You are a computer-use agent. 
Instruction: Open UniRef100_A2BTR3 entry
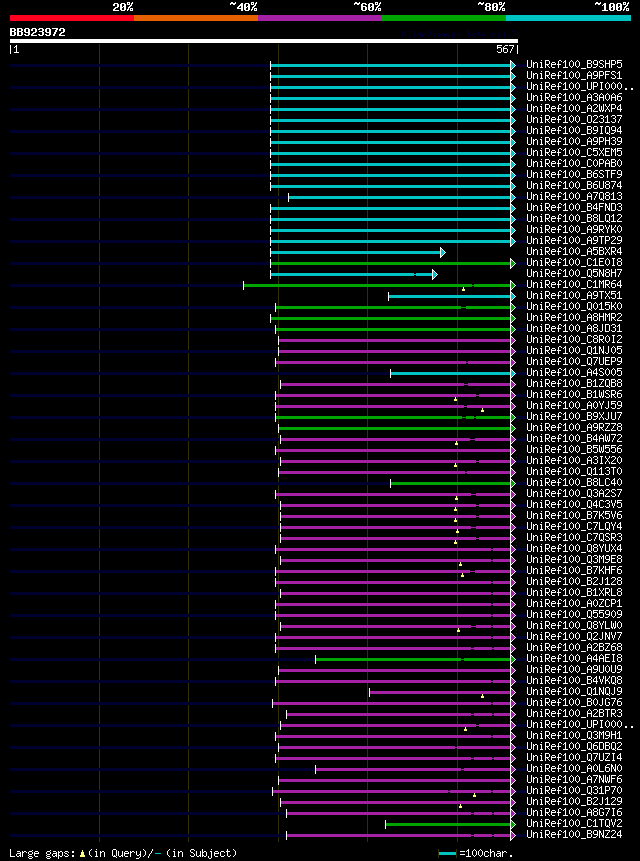coord(574,713)
